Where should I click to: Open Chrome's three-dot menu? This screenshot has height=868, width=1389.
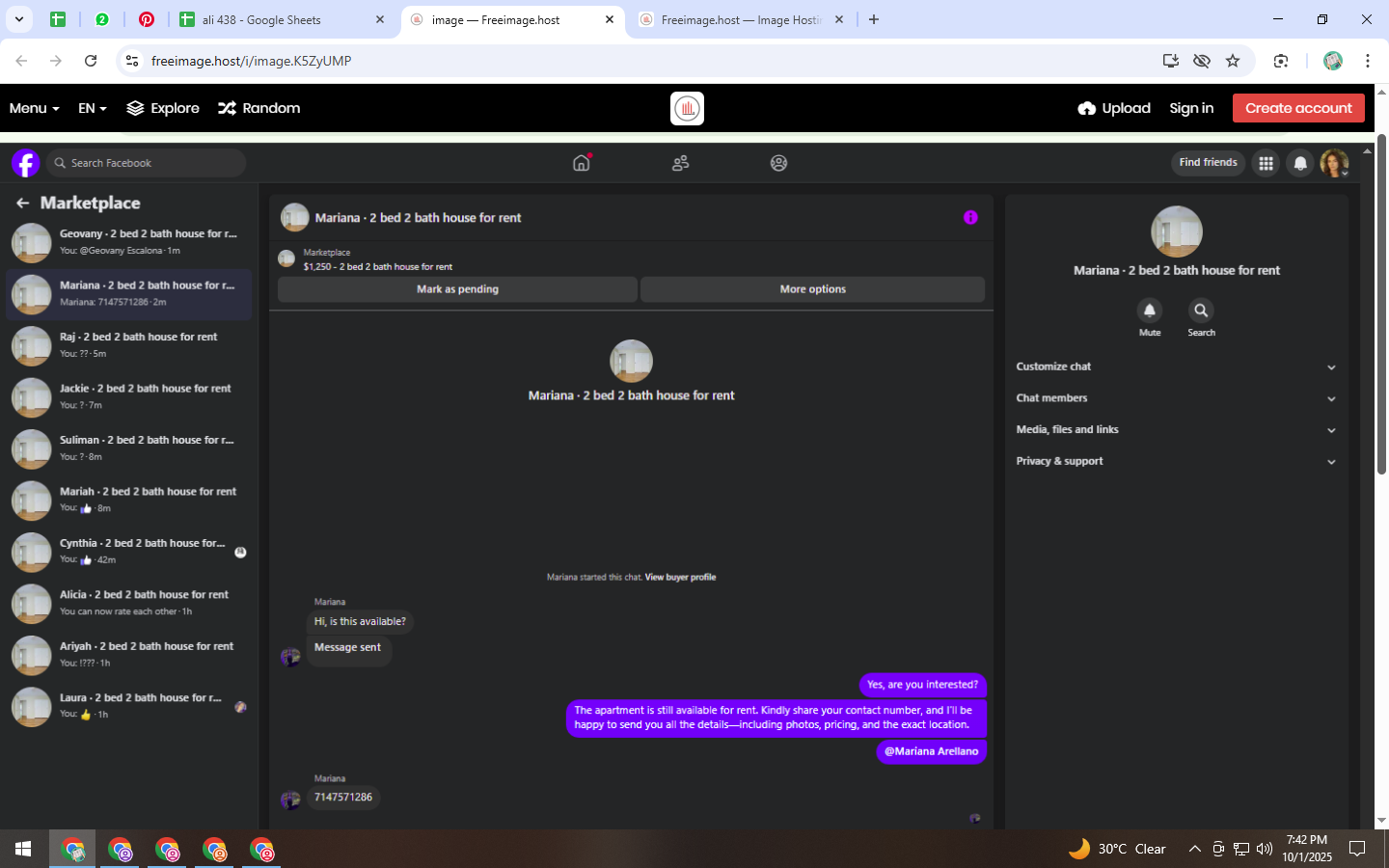coord(1368,61)
